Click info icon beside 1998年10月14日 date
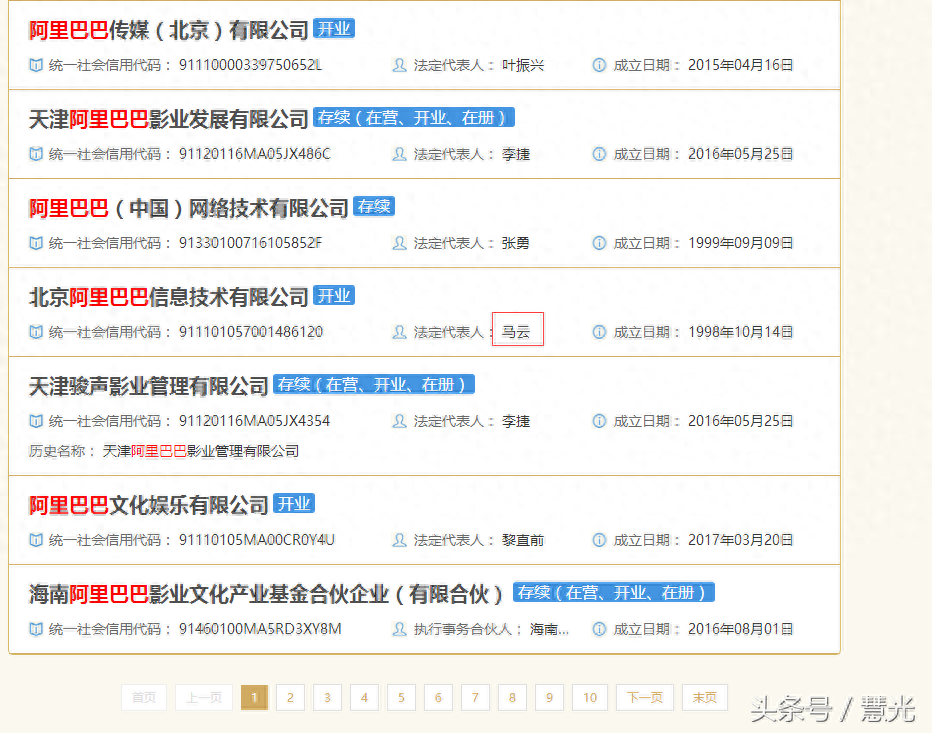 pos(599,332)
